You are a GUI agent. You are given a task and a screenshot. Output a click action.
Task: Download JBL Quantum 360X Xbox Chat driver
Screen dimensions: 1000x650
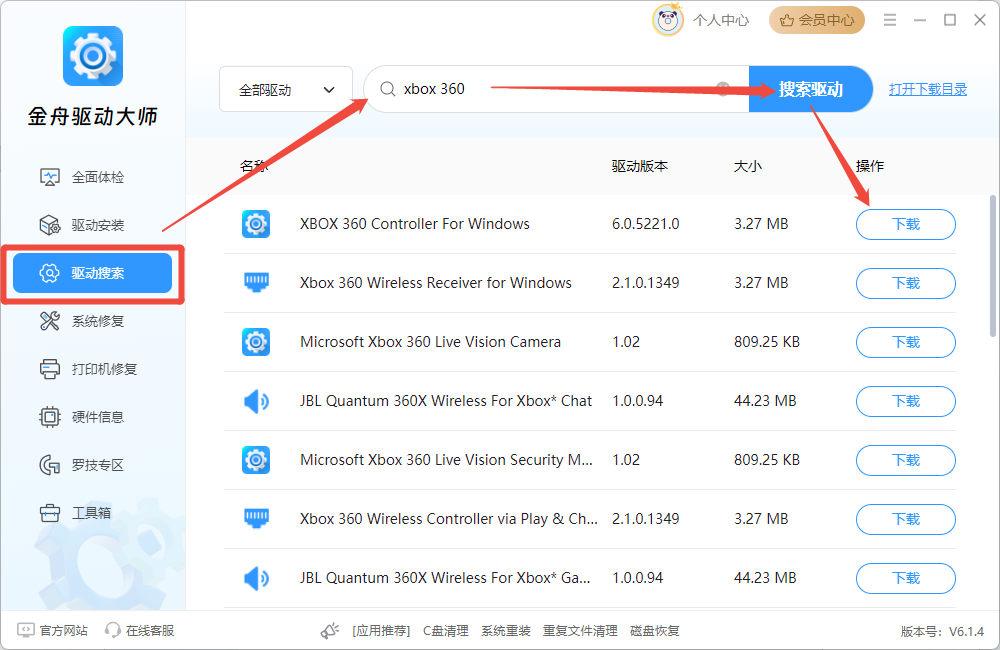pyautogui.click(x=906, y=401)
